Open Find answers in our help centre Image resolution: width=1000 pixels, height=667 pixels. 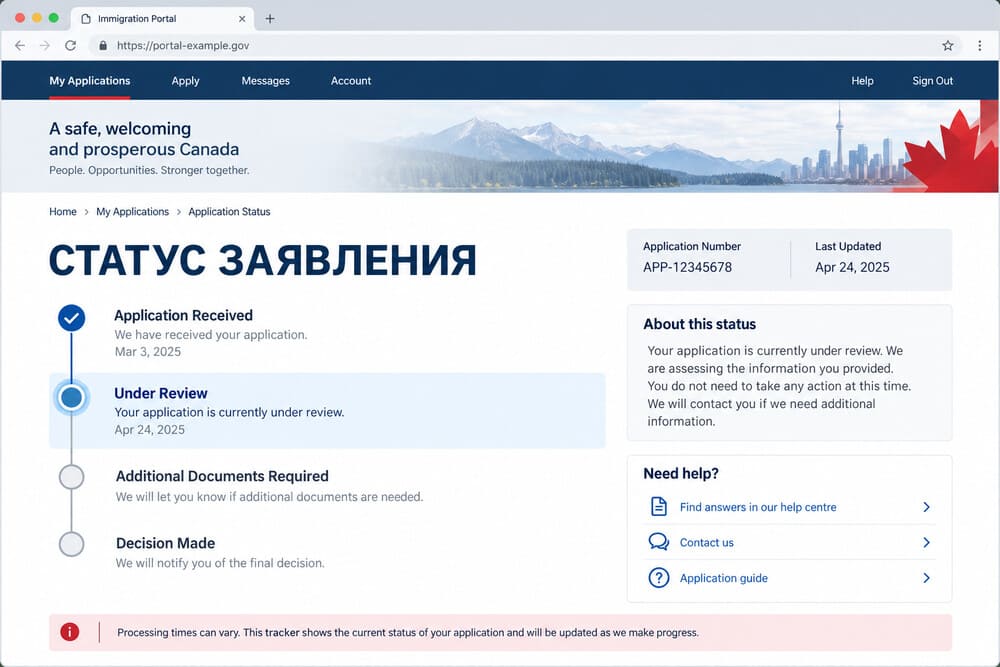(x=758, y=507)
